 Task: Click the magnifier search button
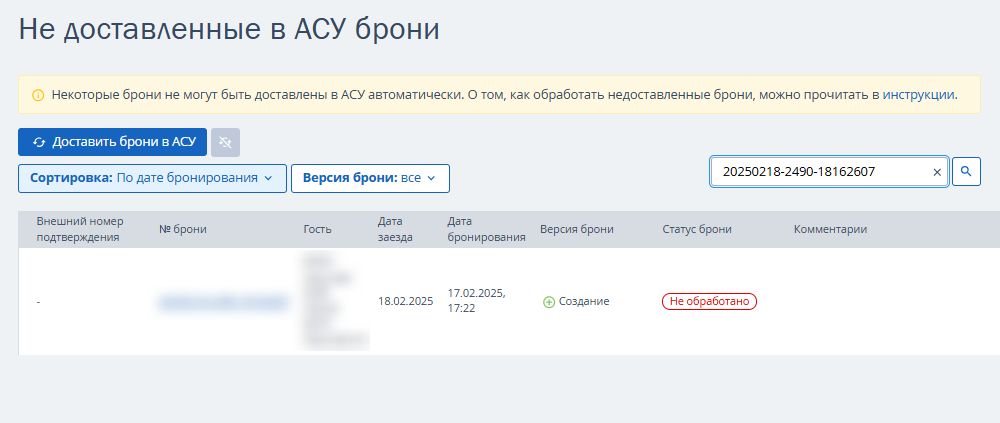(x=966, y=172)
